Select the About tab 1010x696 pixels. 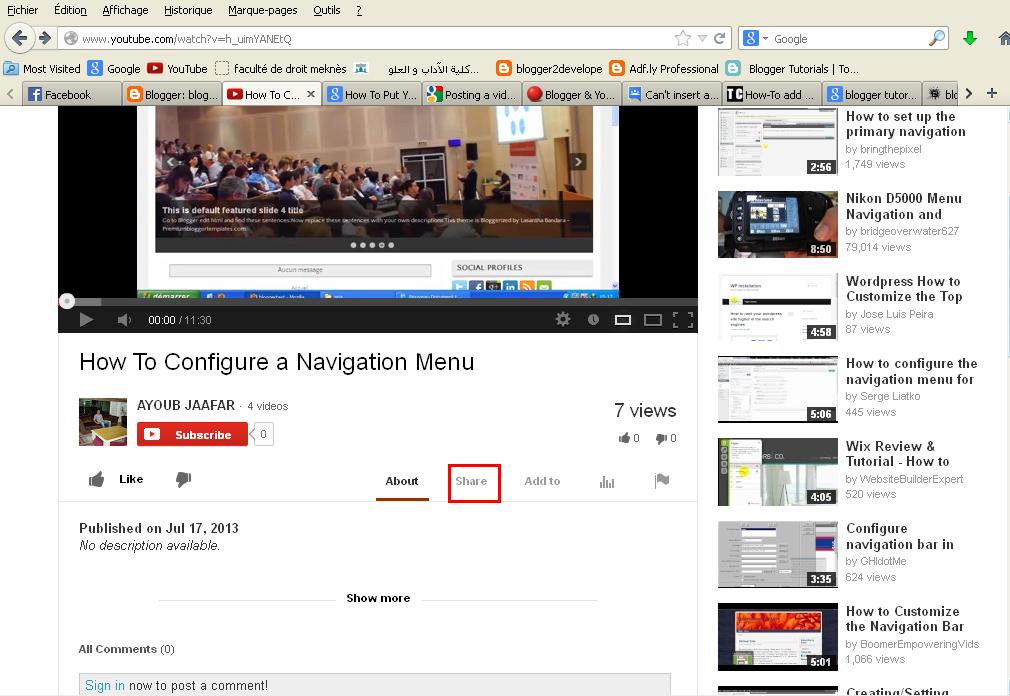click(402, 481)
